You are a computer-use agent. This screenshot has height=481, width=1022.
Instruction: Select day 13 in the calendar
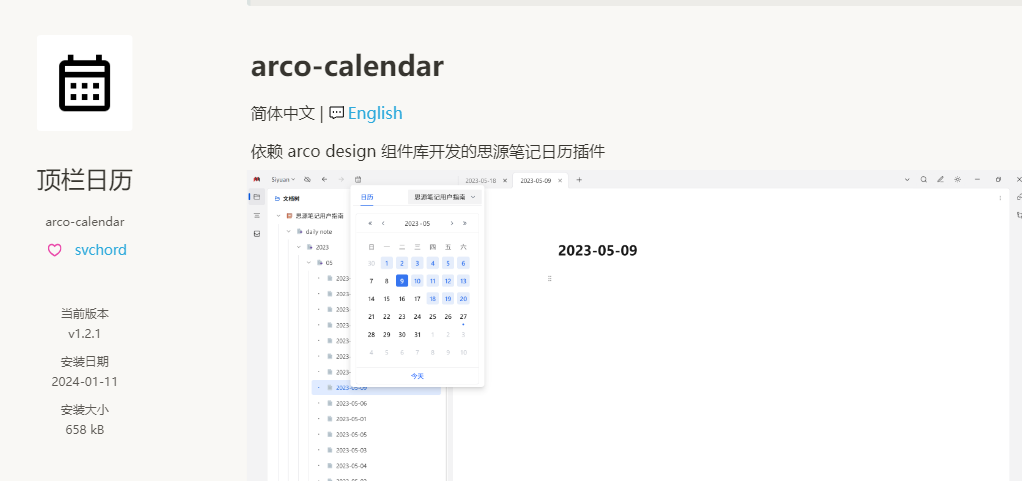463,281
